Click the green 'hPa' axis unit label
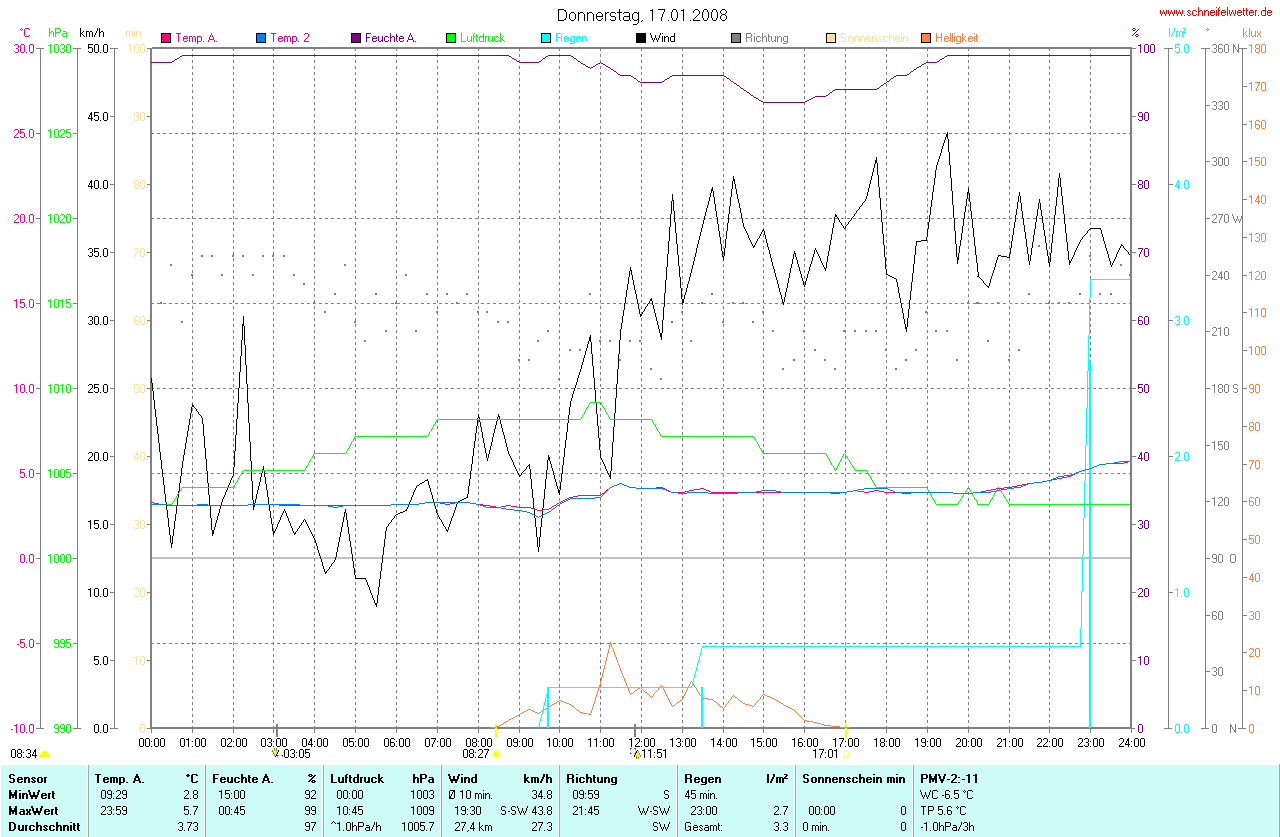The height and width of the screenshot is (837, 1280). (x=57, y=33)
